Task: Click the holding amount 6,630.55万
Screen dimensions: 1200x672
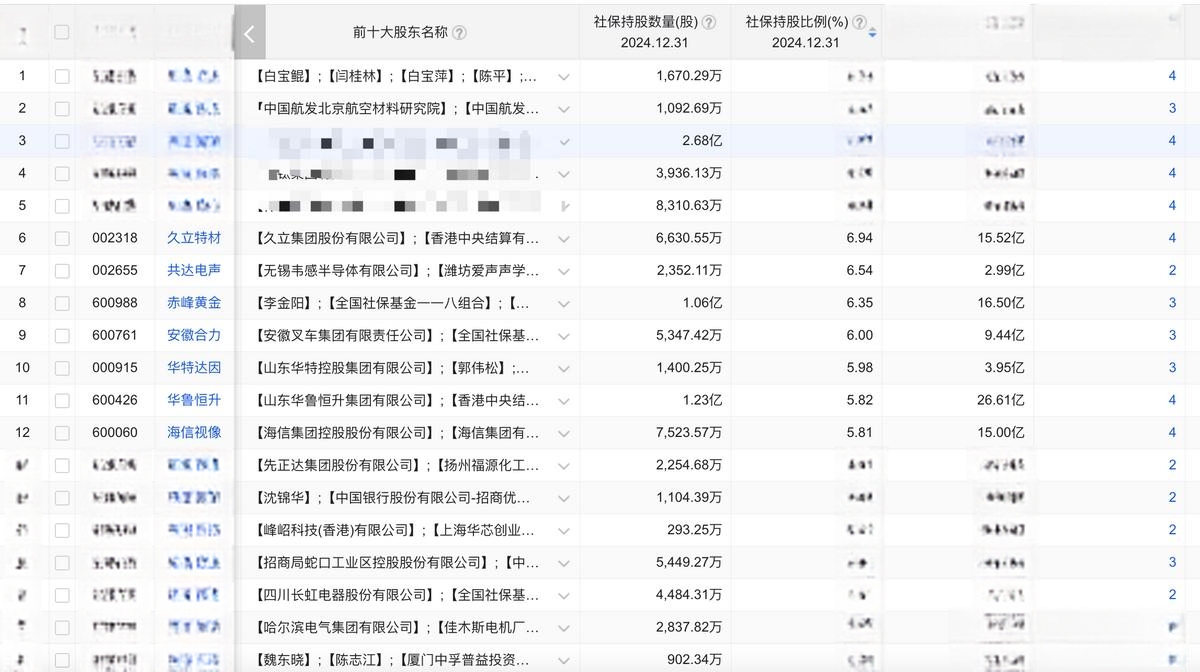Action: click(x=689, y=238)
